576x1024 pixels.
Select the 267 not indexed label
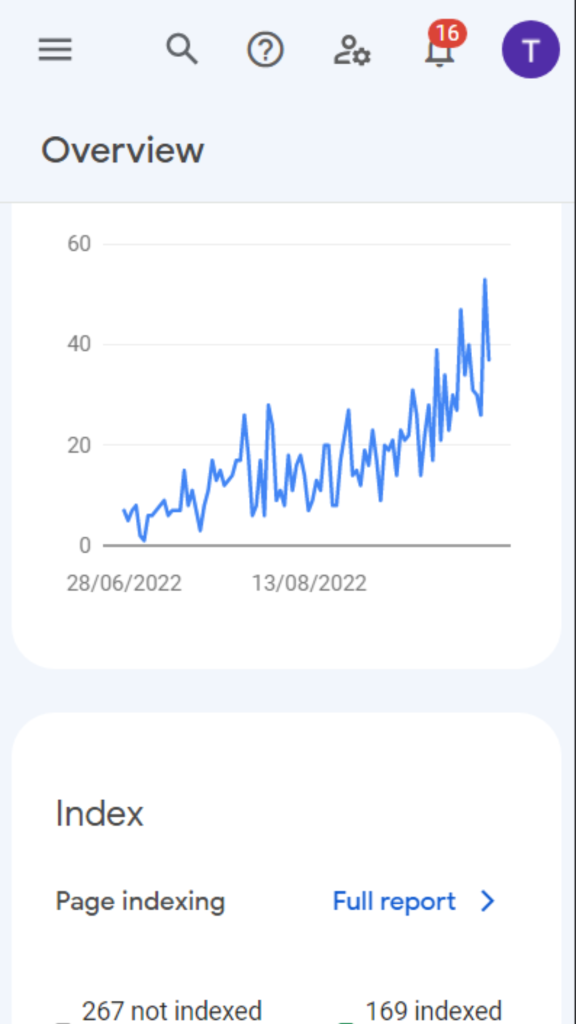coord(171,1010)
